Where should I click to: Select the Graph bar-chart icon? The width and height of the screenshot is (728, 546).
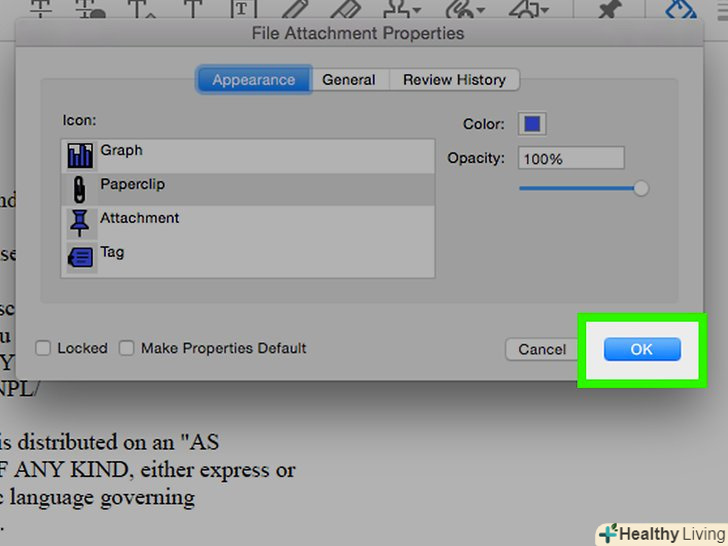click(80, 156)
